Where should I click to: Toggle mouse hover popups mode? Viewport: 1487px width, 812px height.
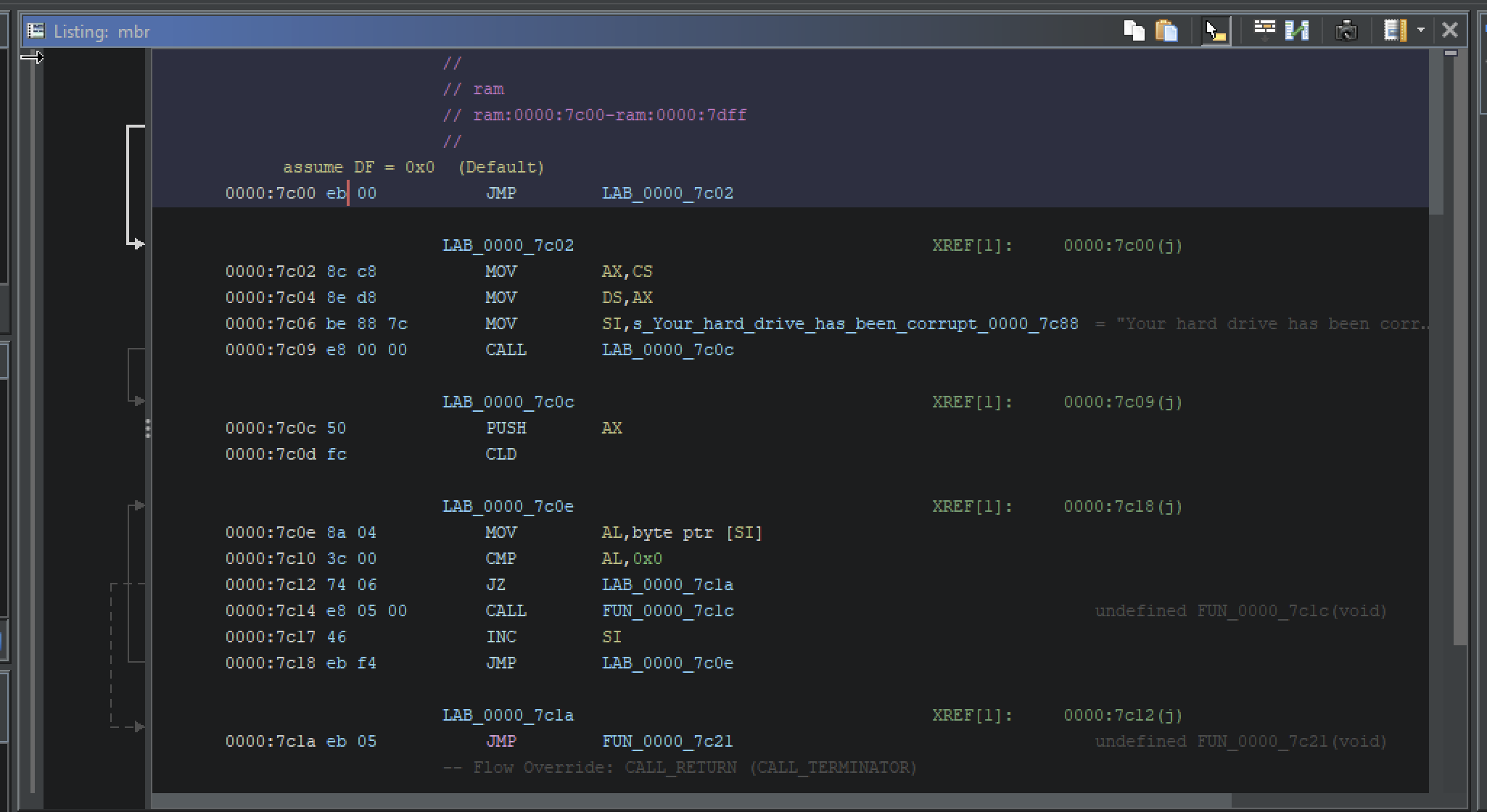[x=1215, y=30]
